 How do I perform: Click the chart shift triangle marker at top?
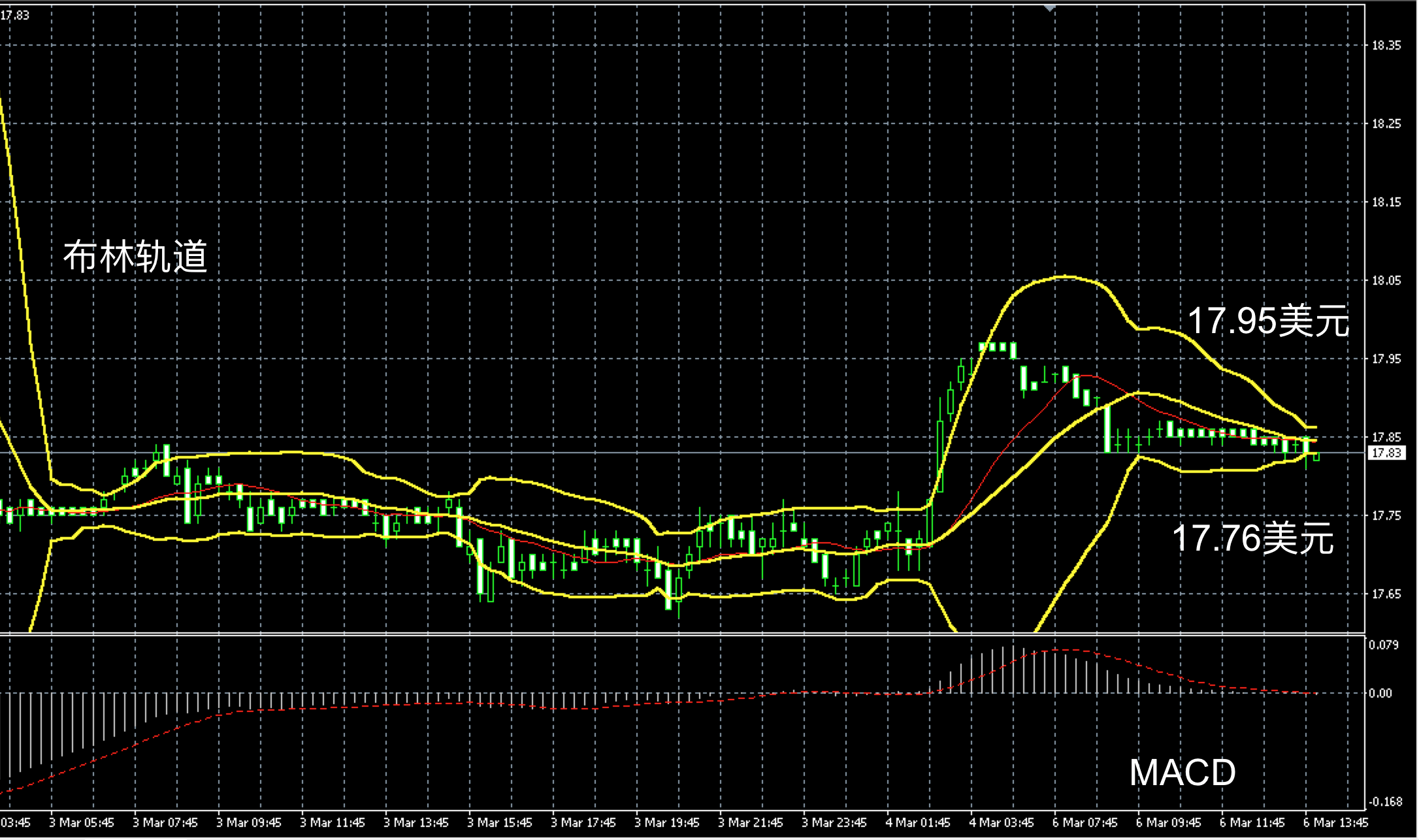pyautogui.click(x=1049, y=8)
